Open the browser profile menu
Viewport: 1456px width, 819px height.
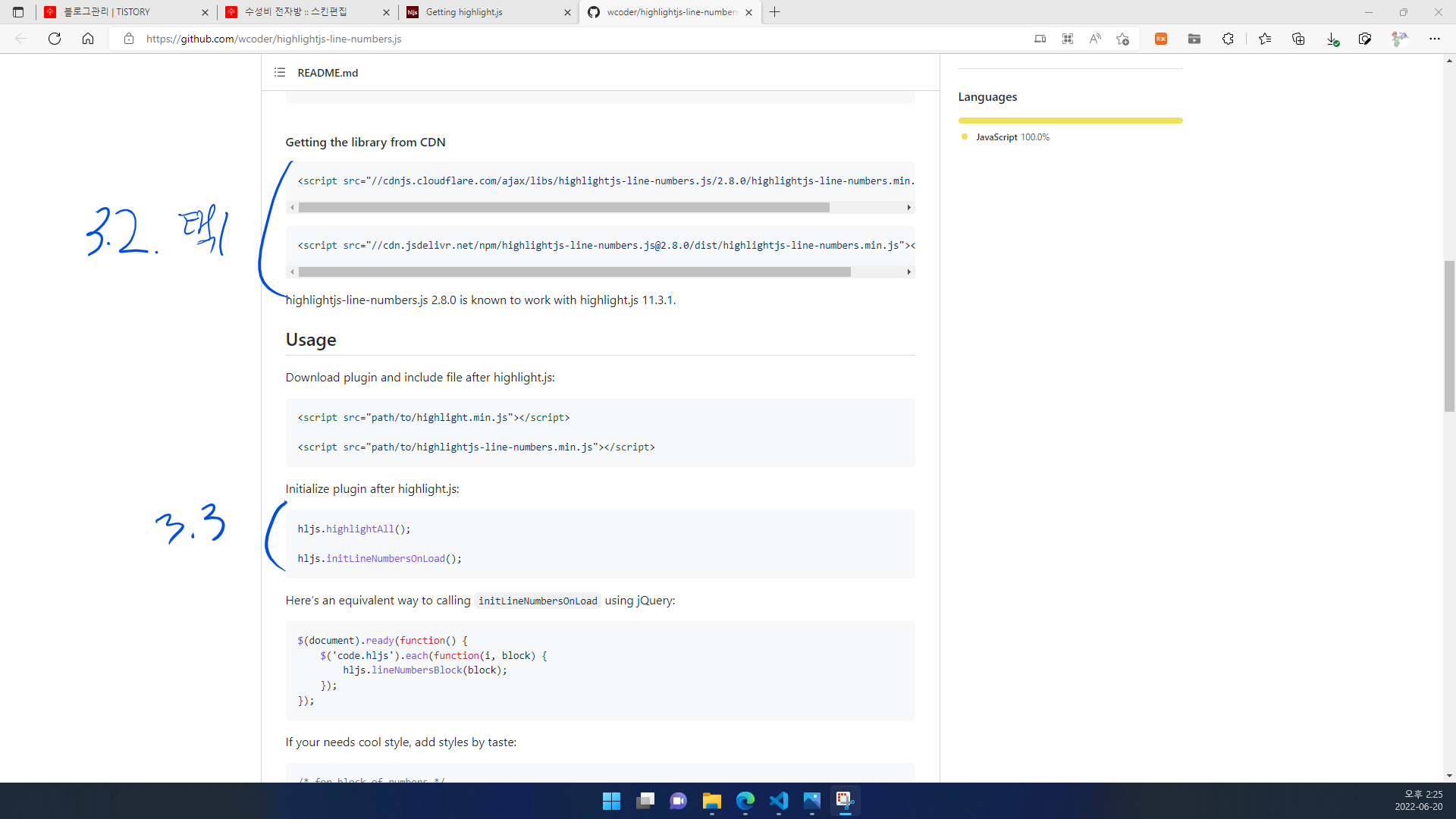[x=1399, y=39]
